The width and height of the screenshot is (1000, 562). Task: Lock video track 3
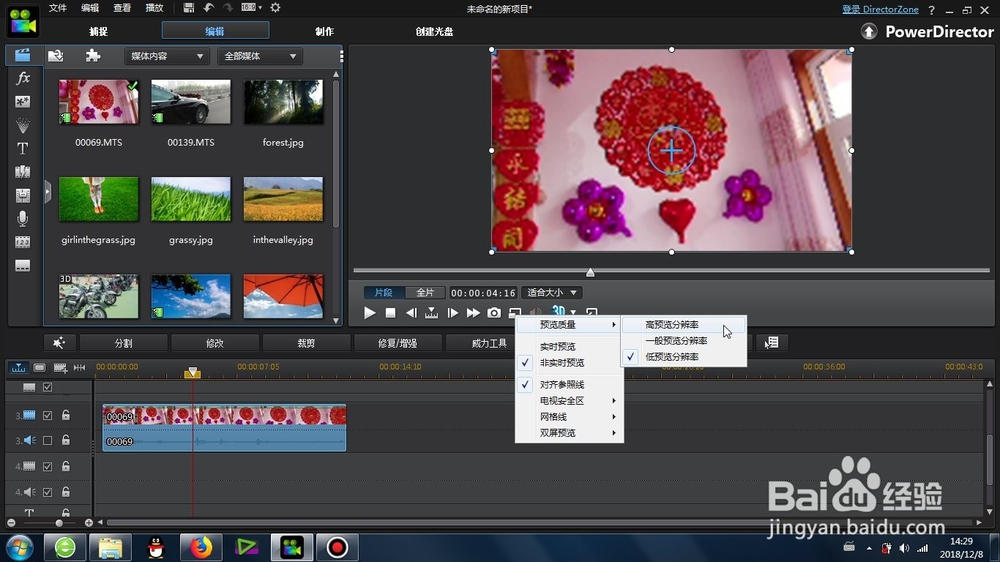point(66,415)
